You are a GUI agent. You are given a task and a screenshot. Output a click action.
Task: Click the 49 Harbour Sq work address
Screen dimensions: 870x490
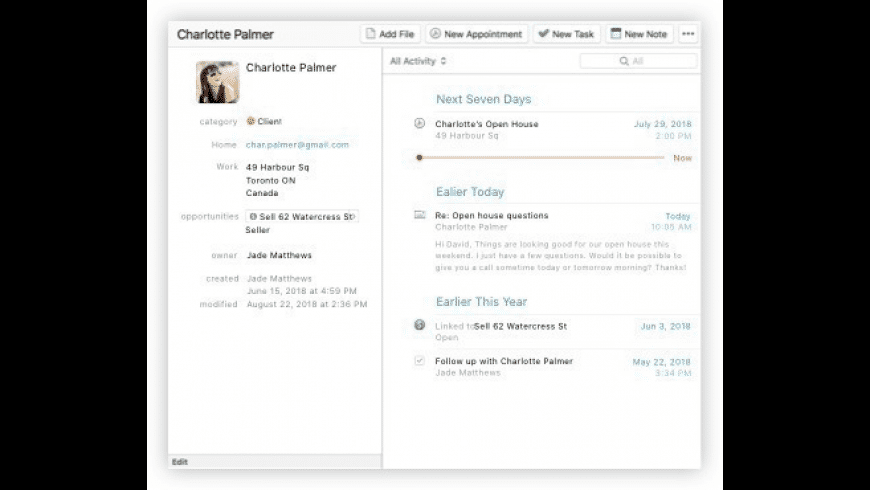point(277,180)
